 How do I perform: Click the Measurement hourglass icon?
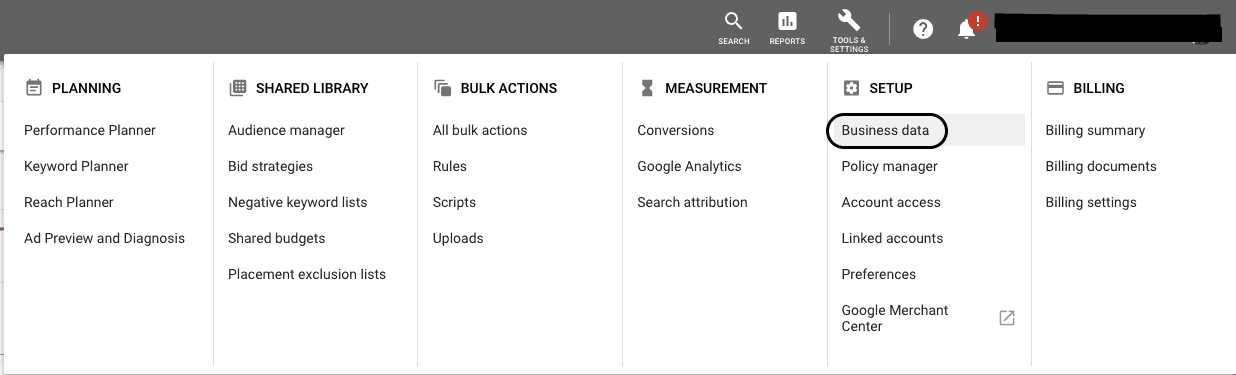click(646, 88)
